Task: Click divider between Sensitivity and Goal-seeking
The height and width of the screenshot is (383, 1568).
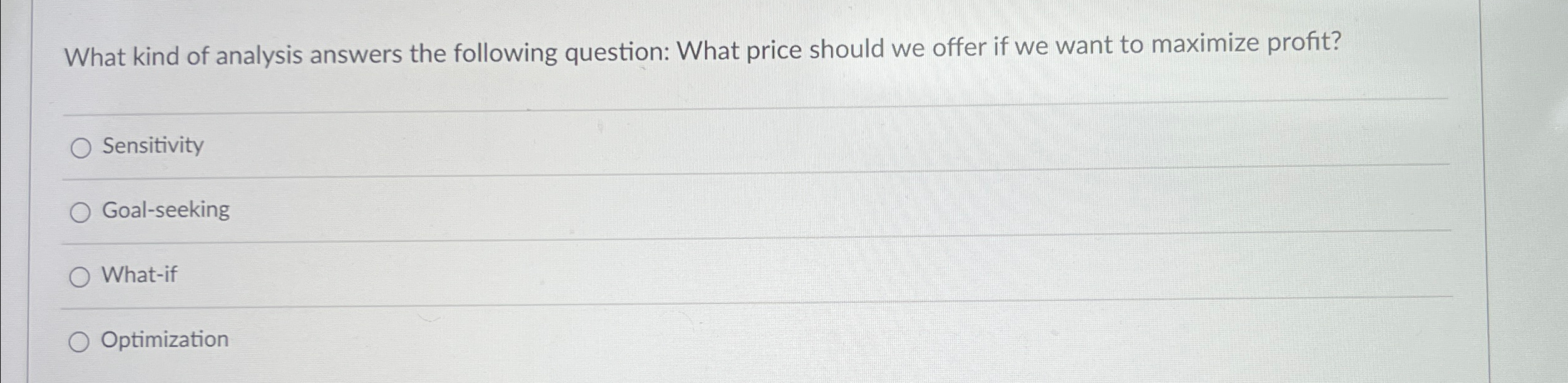Action: pos(756,171)
